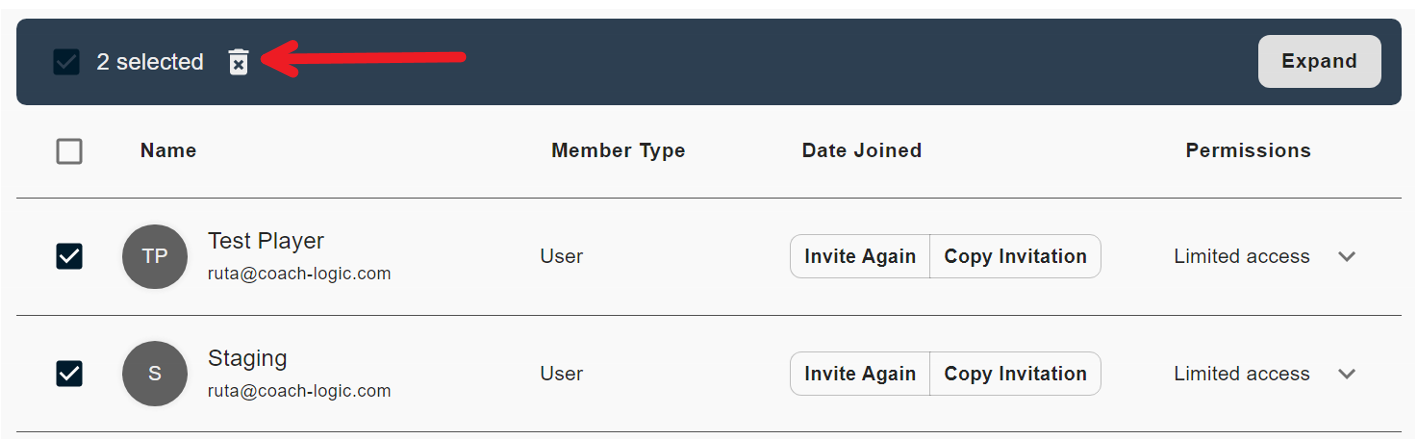The height and width of the screenshot is (445, 1415).
Task: Click the Permissions column header
Action: coord(1248,151)
